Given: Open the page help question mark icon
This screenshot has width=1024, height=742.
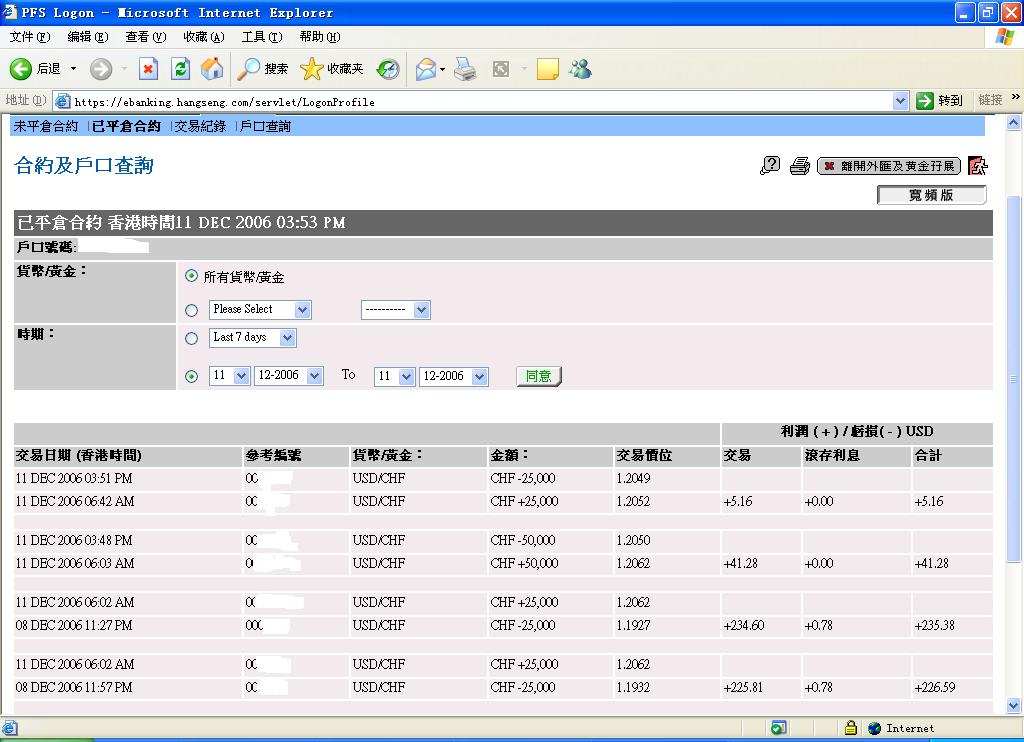Looking at the screenshot, I should tap(770, 166).
